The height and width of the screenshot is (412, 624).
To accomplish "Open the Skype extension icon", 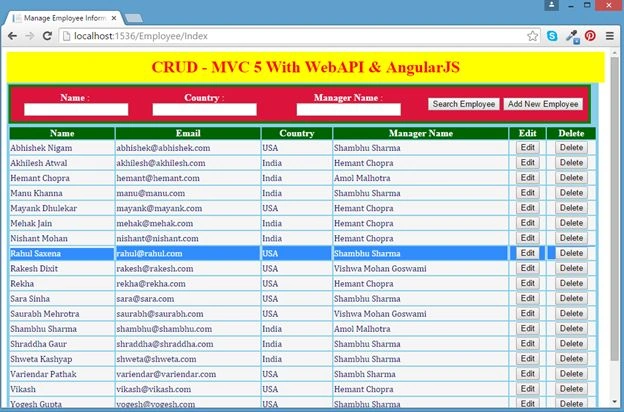I will [552, 36].
